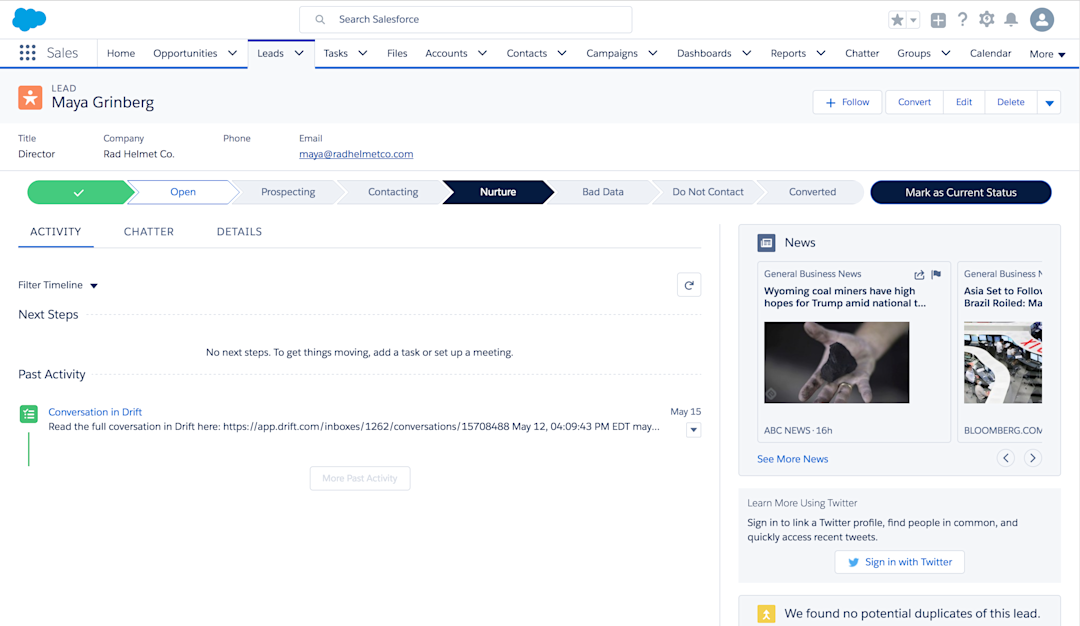Viewport: 1080px width, 626px height.
Task: Expand the Groups nav dropdown
Action: pos(946,53)
